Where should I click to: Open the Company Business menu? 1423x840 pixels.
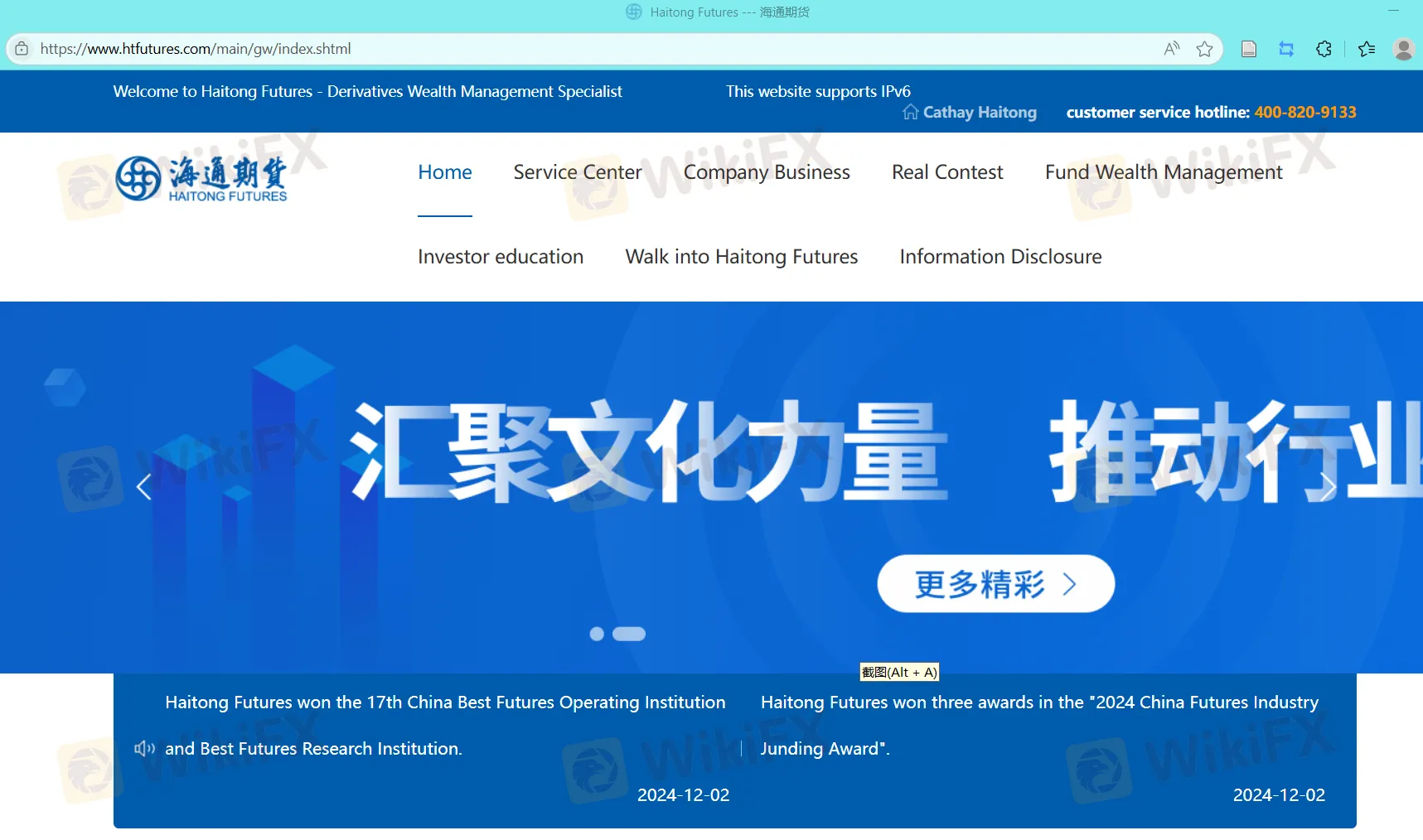pyautogui.click(x=766, y=172)
